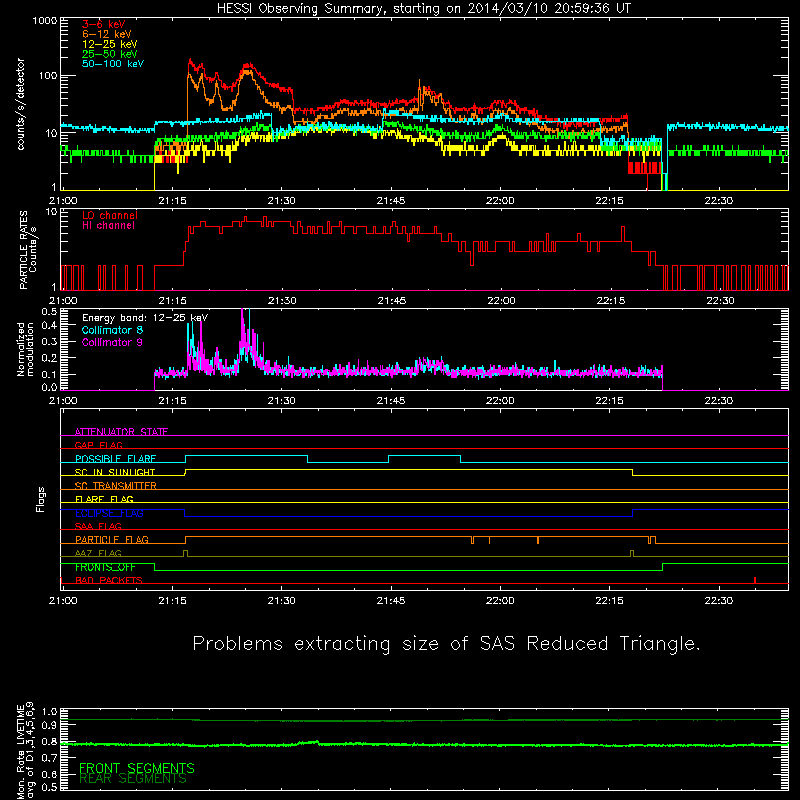
Task: Select the 'Collimator 8' legend label
Action: point(112,330)
